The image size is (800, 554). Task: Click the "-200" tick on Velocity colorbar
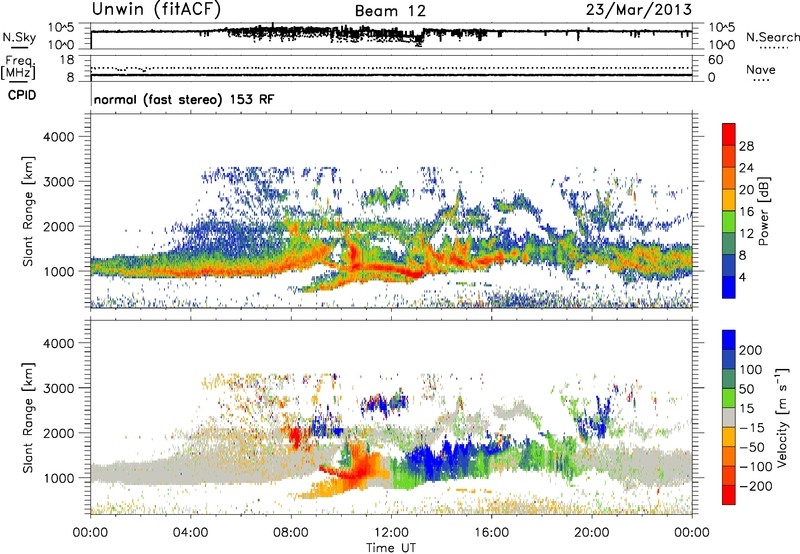[x=754, y=486]
